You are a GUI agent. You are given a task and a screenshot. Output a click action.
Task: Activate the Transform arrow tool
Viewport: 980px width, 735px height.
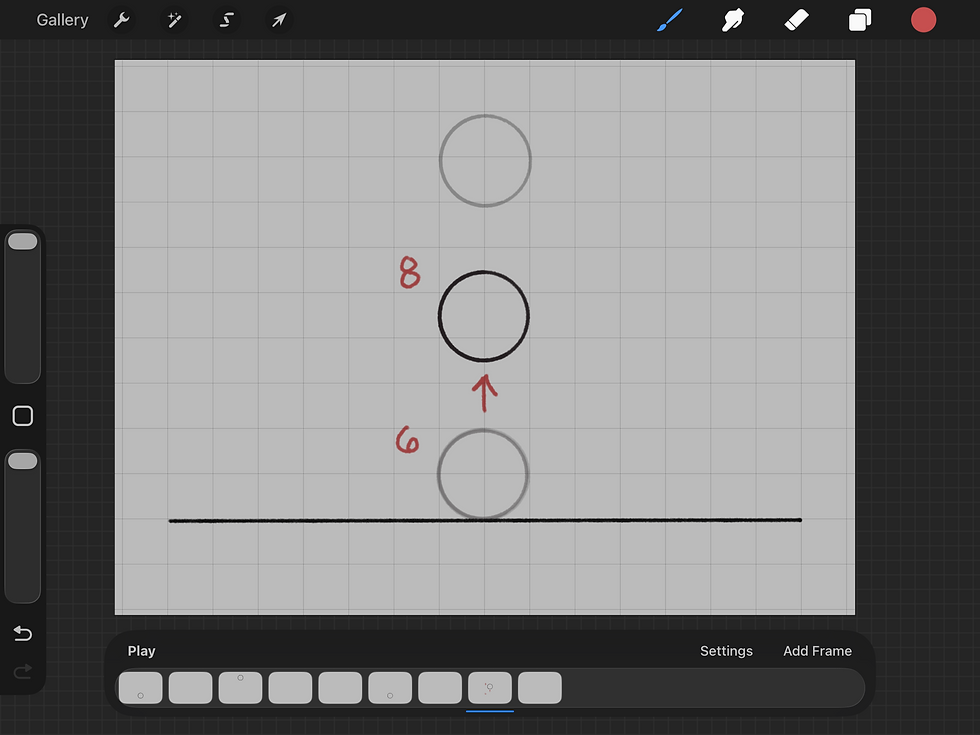[x=279, y=20]
